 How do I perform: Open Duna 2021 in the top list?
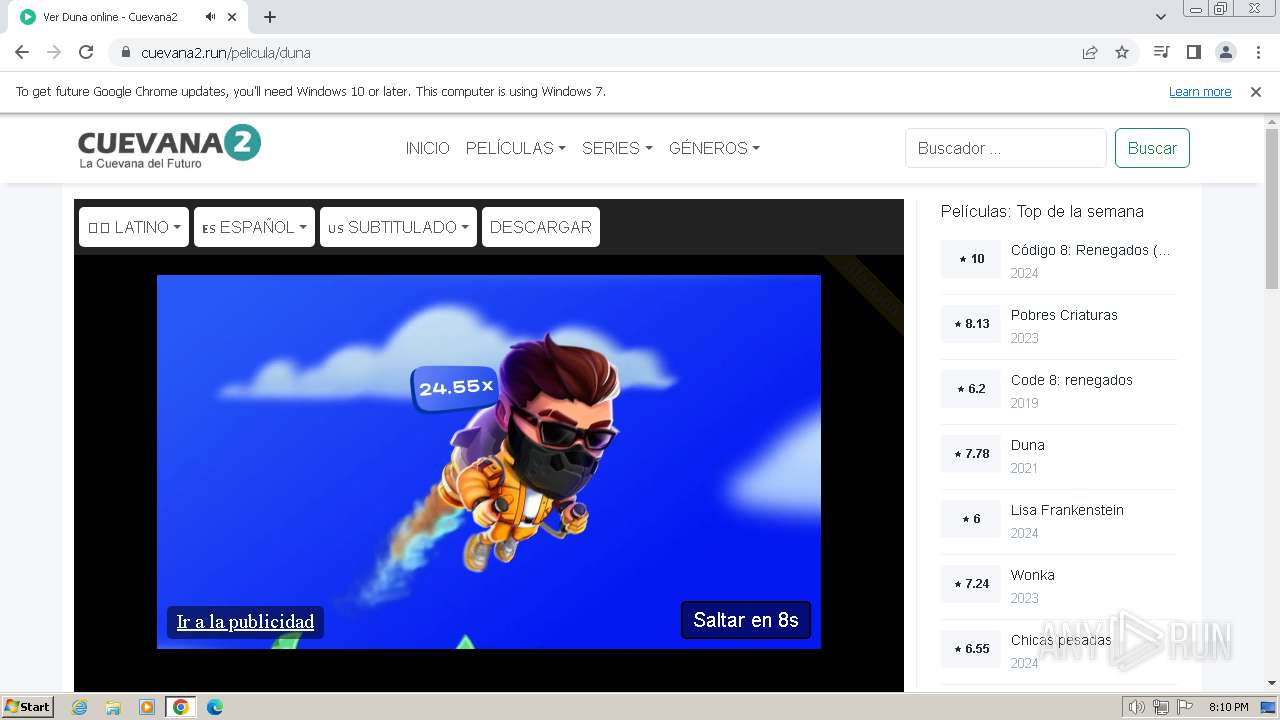[x=1027, y=445]
